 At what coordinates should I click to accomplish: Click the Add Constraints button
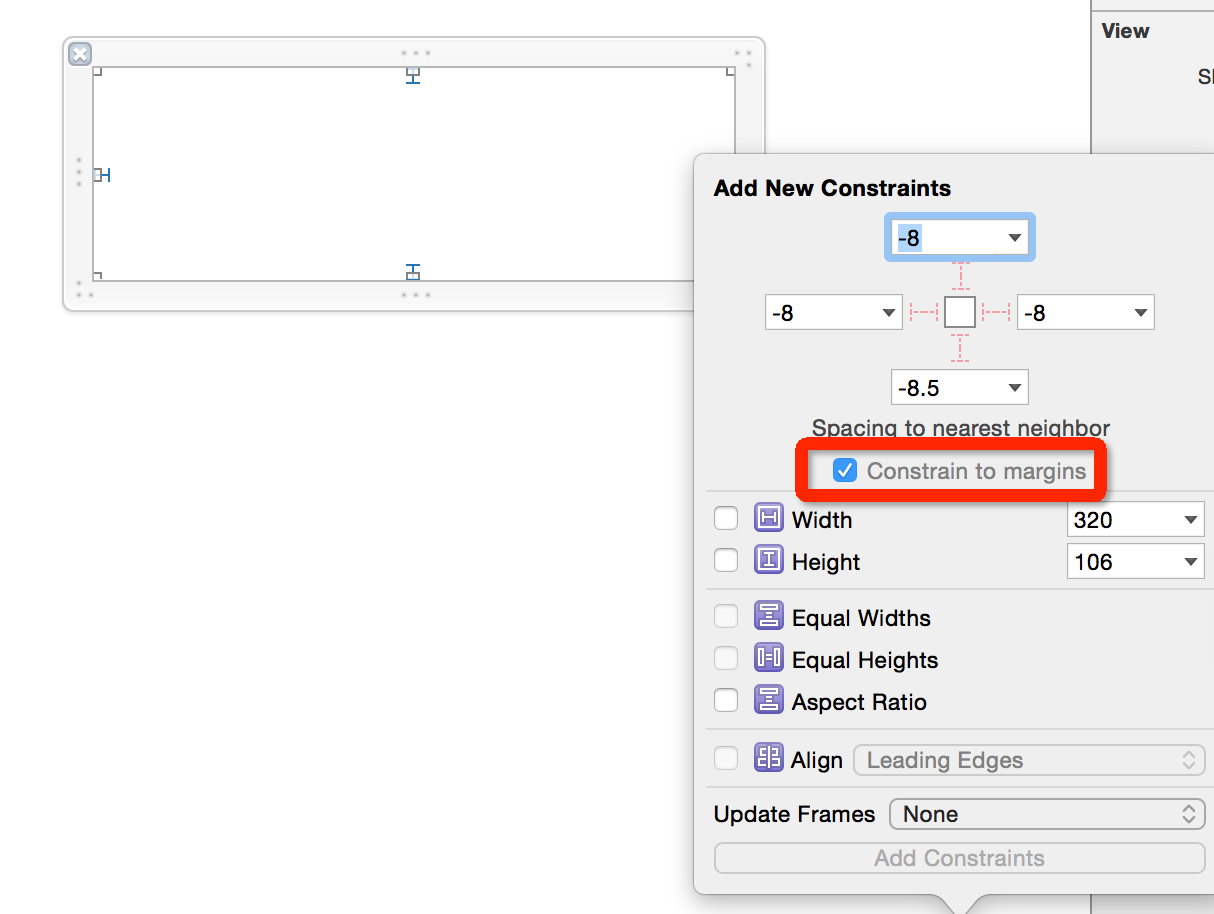(959, 858)
